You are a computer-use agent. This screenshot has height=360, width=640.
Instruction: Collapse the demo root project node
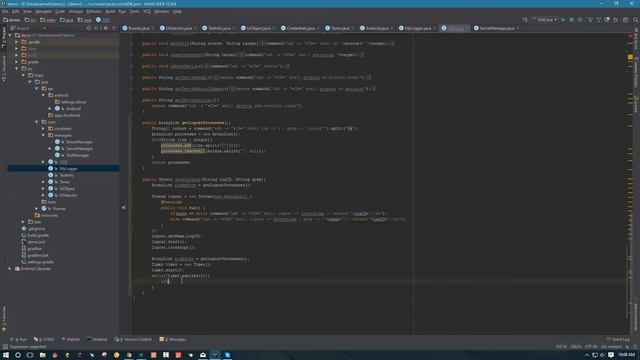click(x=10, y=35)
